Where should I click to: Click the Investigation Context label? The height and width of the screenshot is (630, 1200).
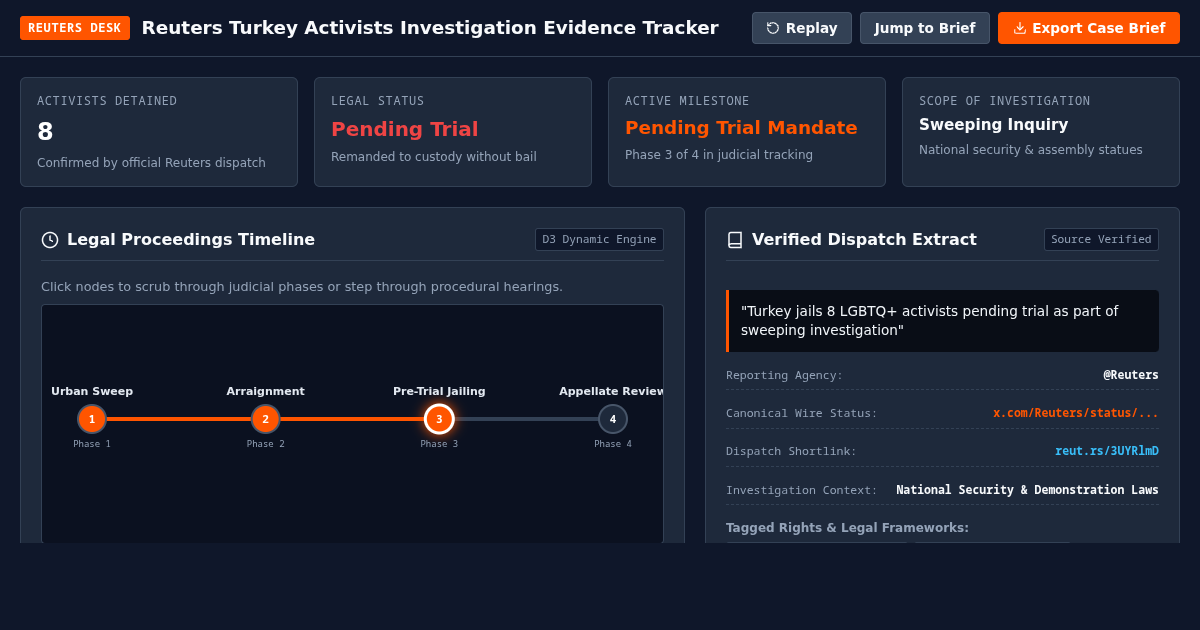coord(801,490)
